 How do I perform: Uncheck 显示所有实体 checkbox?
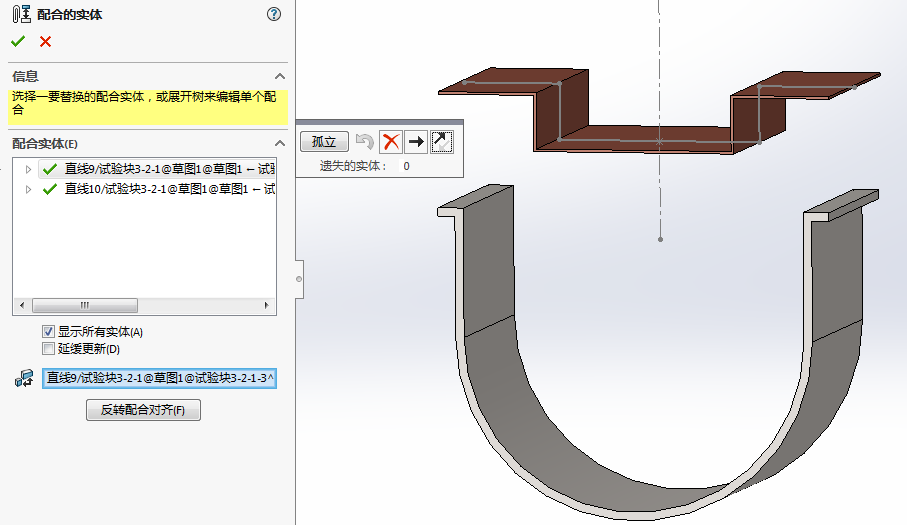[48, 332]
